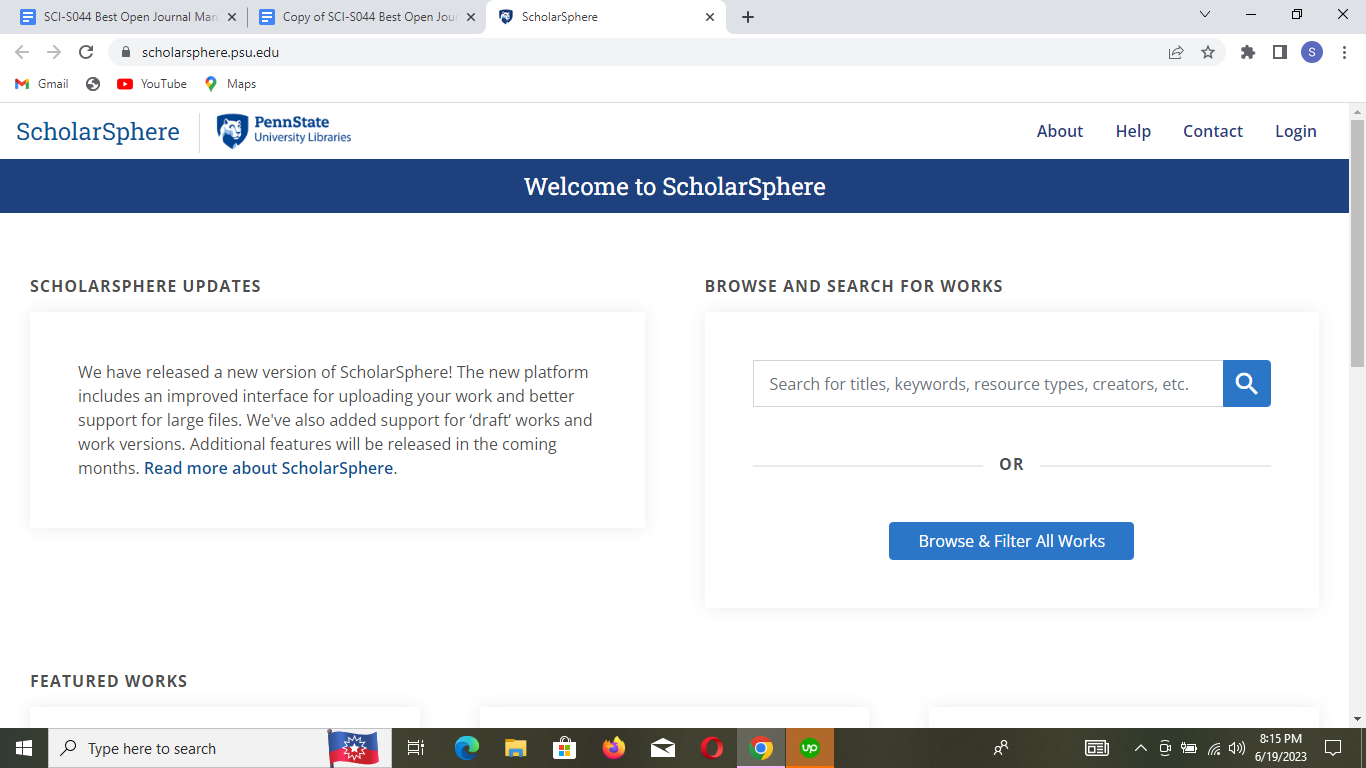Image resolution: width=1366 pixels, height=768 pixels.
Task: Share the page using the share icon
Action: [1174, 52]
